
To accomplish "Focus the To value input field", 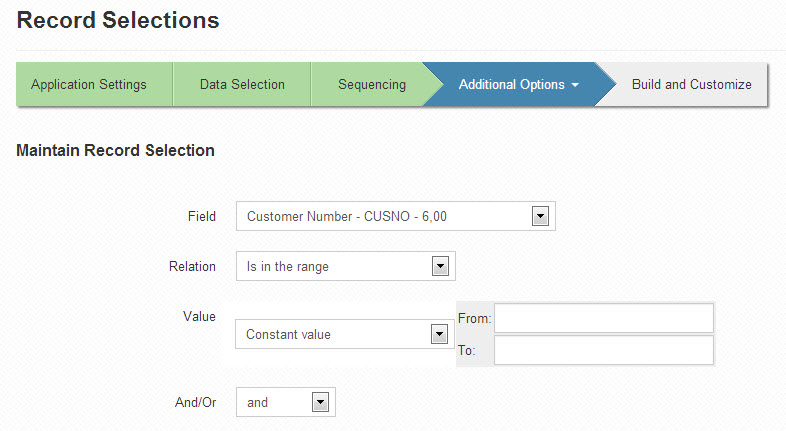I will pyautogui.click(x=604, y=350).
